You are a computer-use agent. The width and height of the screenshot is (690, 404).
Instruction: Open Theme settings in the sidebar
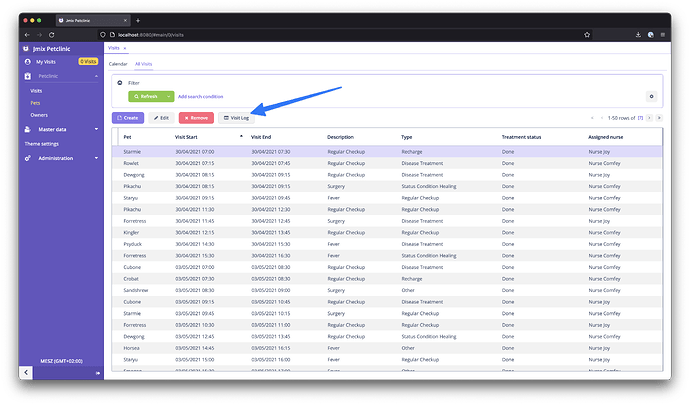point(42,144)
